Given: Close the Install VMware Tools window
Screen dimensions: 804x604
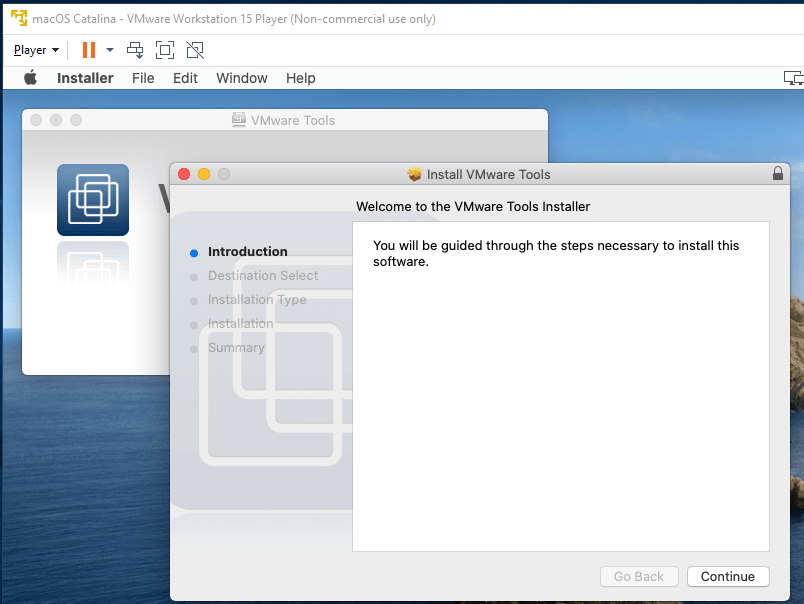Looking at the screenshot, I should [x=184, y=174].
